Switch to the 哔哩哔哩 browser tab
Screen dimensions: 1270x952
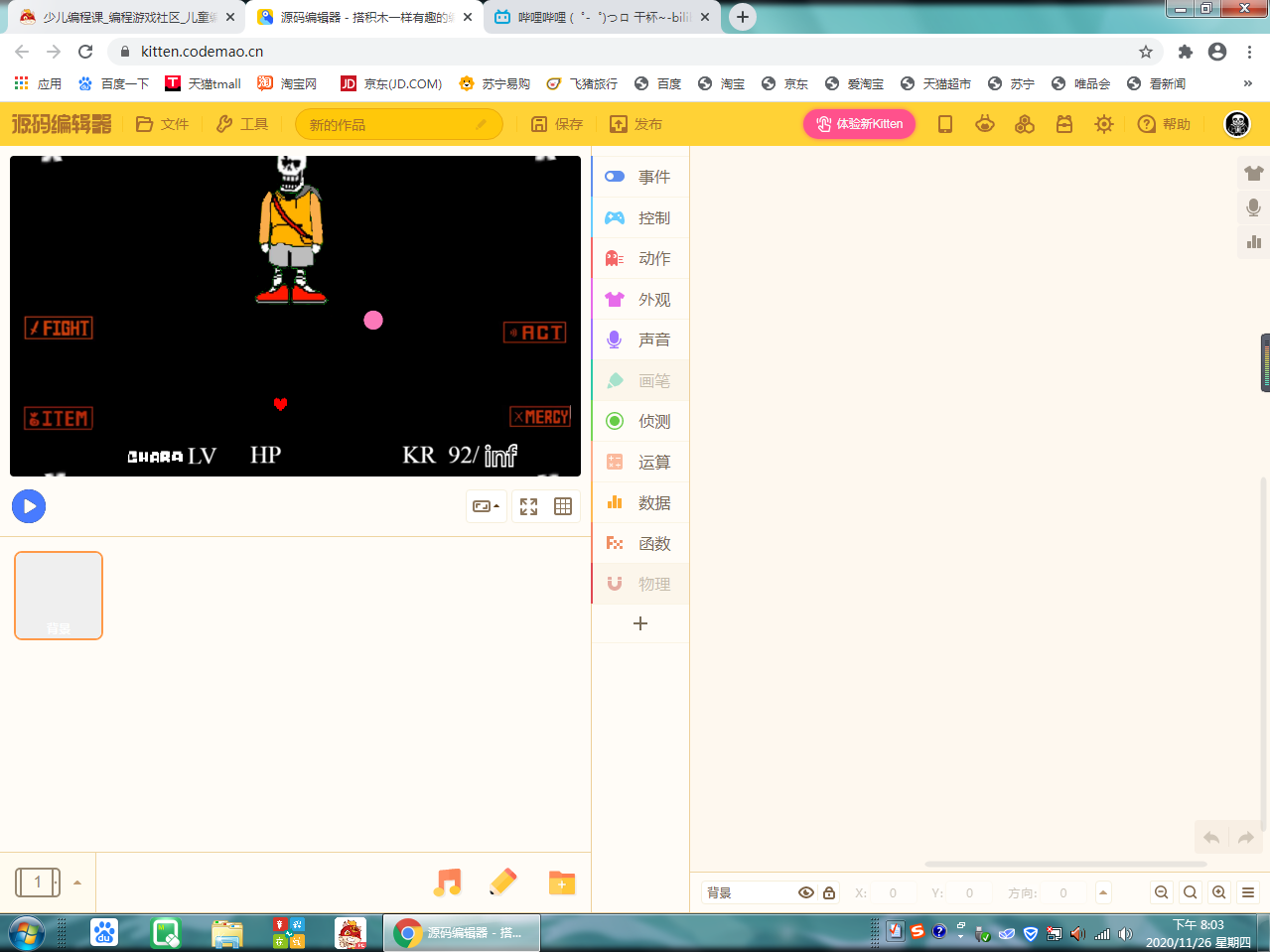(x=601, y=17)
